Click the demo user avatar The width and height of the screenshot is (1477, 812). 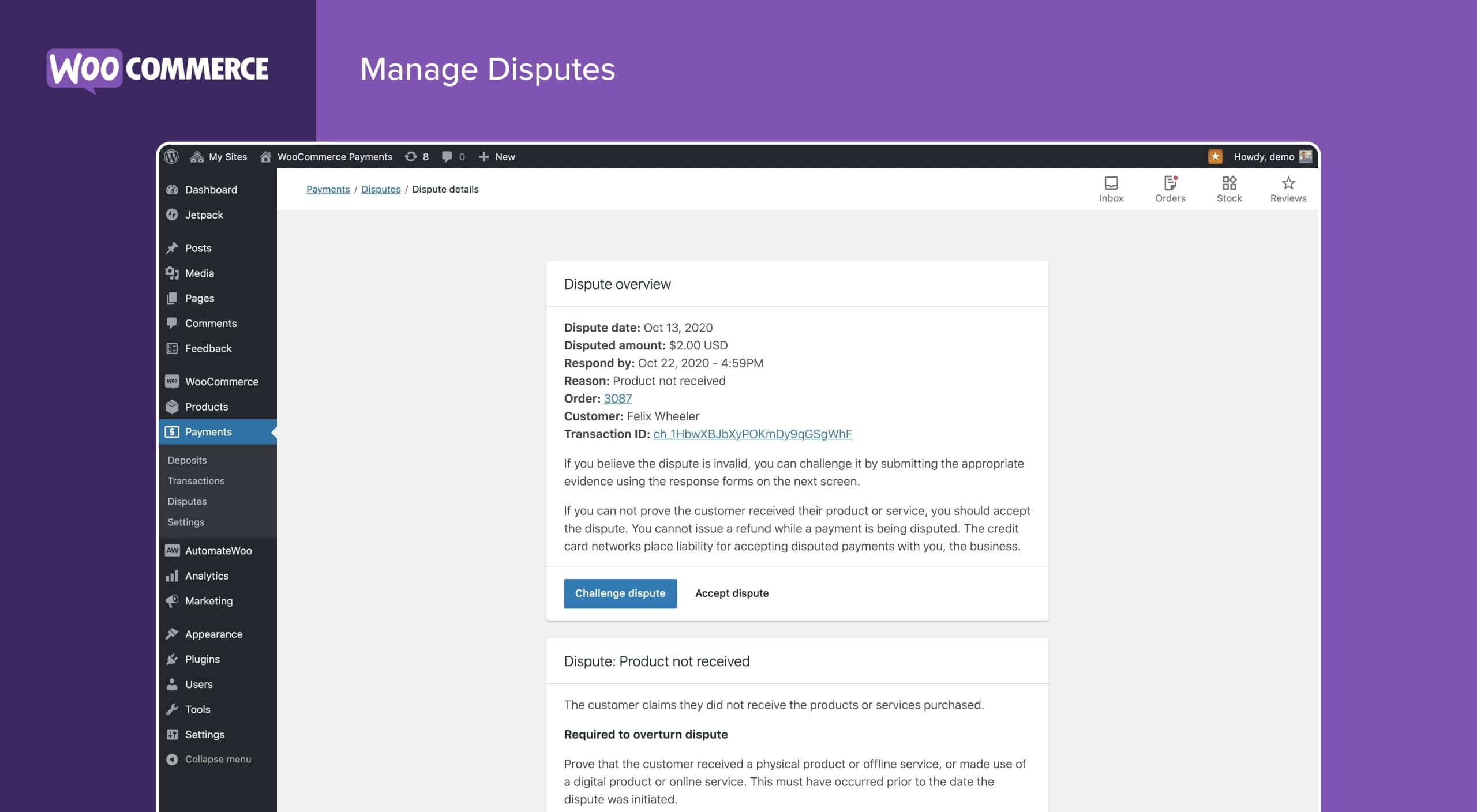click(x=1305, y=156)
